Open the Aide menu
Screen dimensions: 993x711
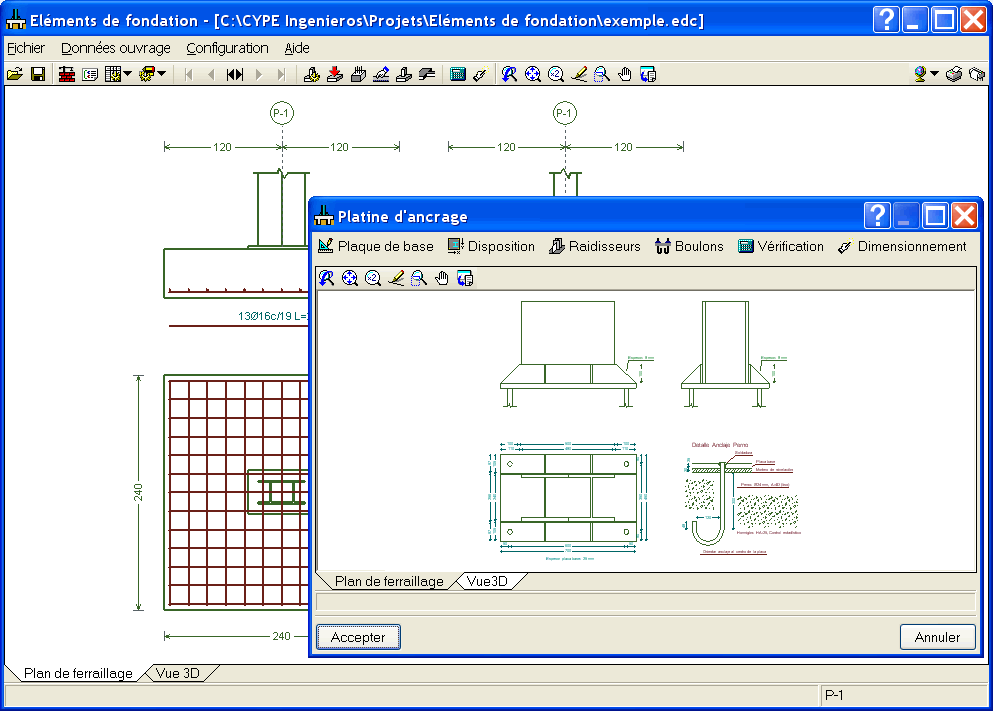click(297, 48)
